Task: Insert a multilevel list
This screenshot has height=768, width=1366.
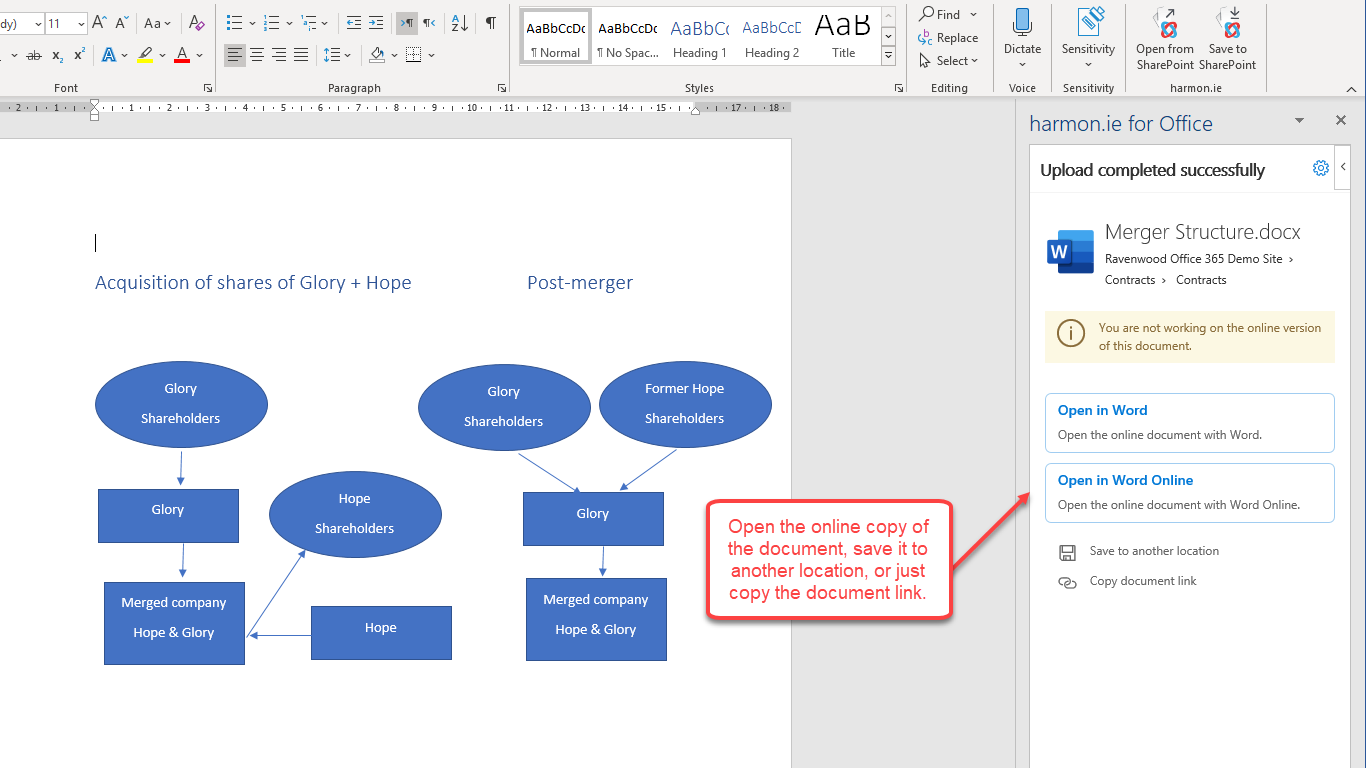Action: tap(309, 22)
